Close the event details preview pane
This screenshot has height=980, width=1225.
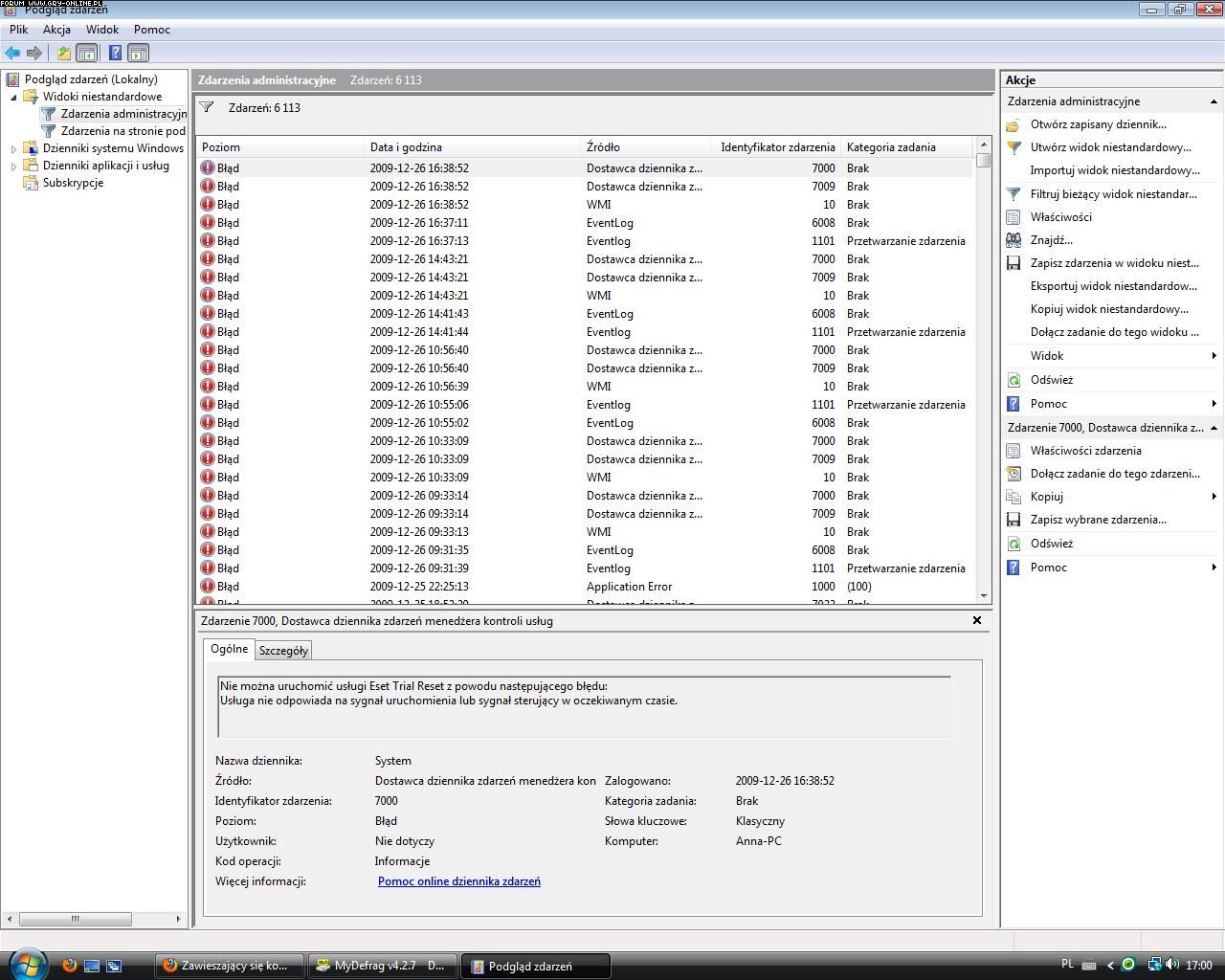pyautogui.click(x=976, y=620)
